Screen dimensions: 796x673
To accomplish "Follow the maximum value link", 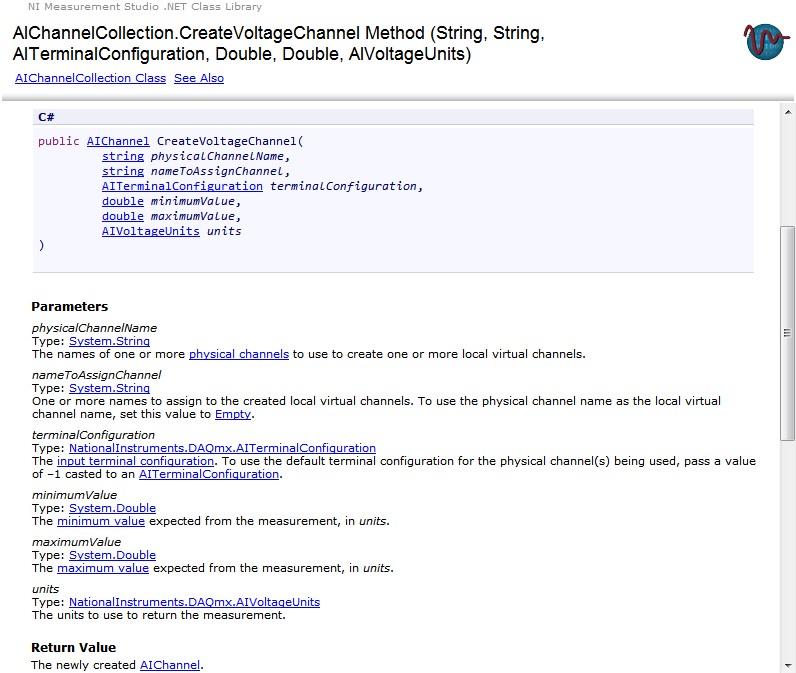I will 103,568.
